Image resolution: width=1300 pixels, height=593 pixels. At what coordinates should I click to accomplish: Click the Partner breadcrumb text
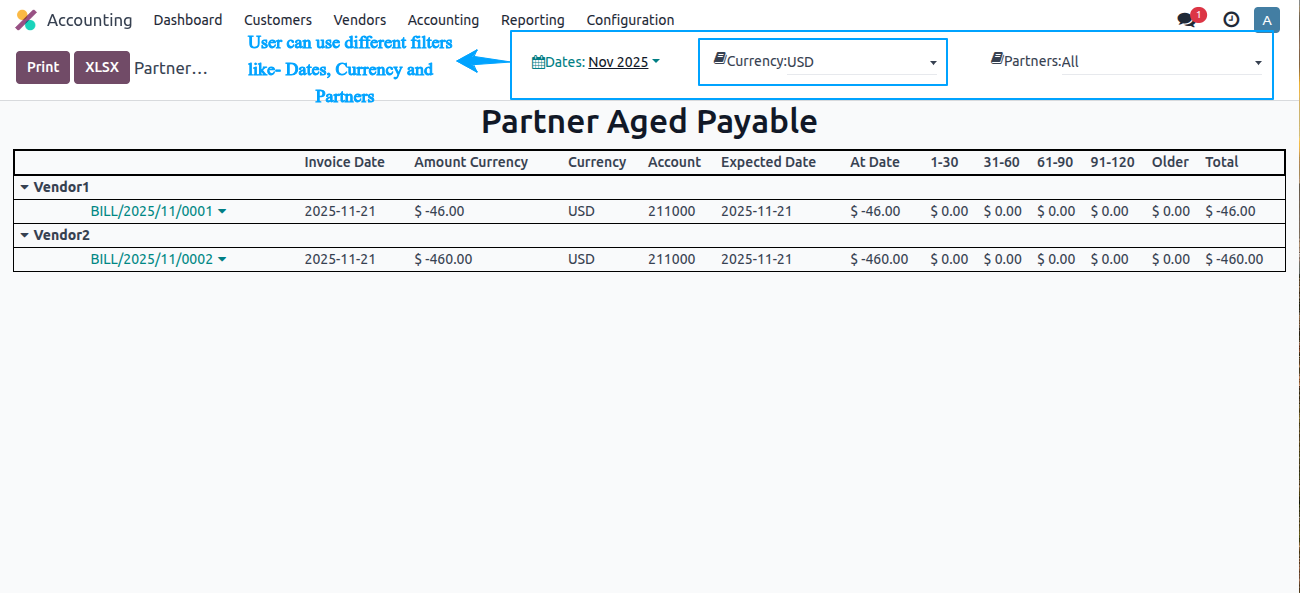171,68
